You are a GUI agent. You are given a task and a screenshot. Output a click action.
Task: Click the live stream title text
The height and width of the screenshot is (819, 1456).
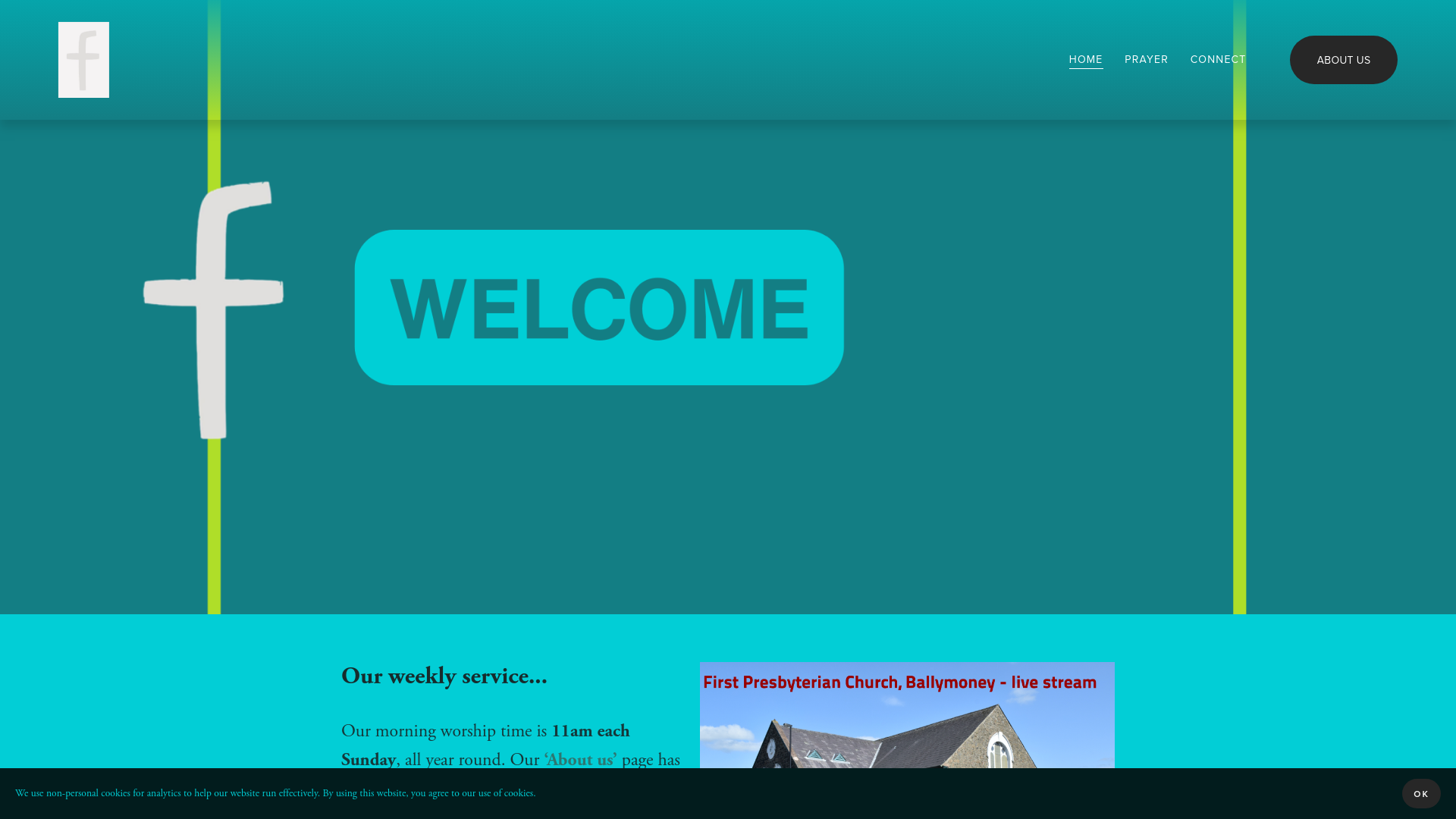click(x=899, y=681)
